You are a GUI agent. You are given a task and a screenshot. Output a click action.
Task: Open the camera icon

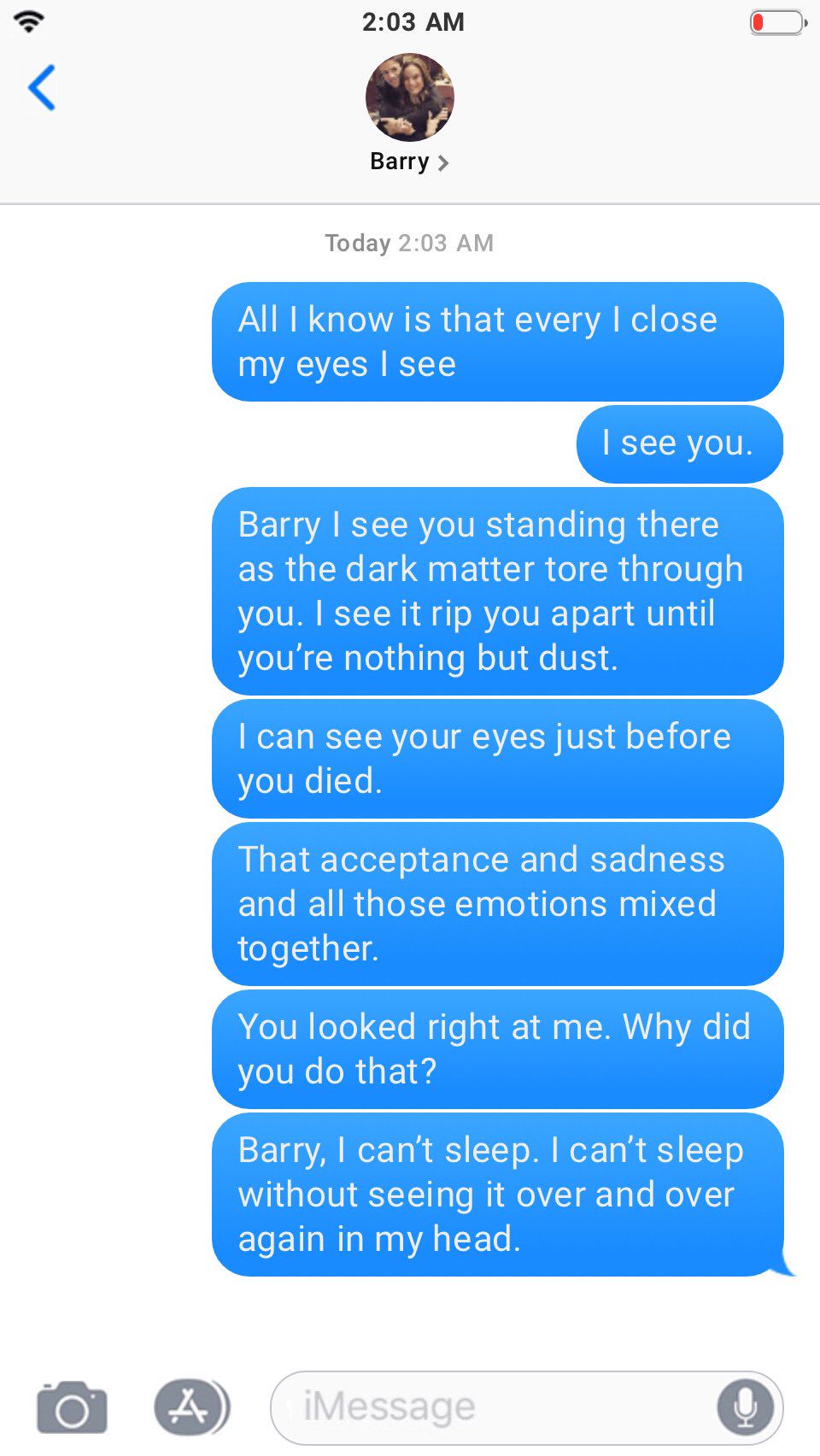[x=72, y=1406]
